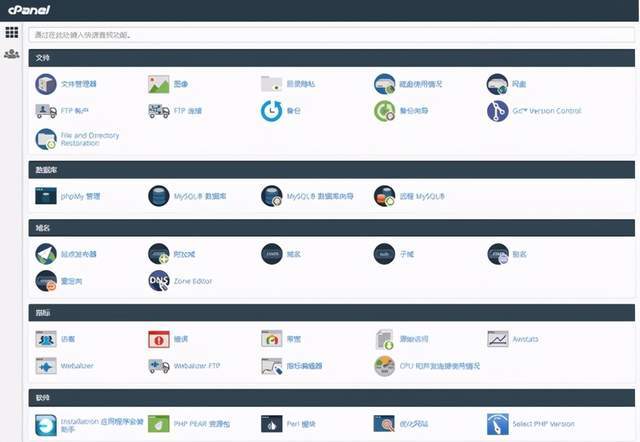Open the DNS Zone Editor icon
The width and height of the screenshot is (640, 442).
tap(159, 281)
